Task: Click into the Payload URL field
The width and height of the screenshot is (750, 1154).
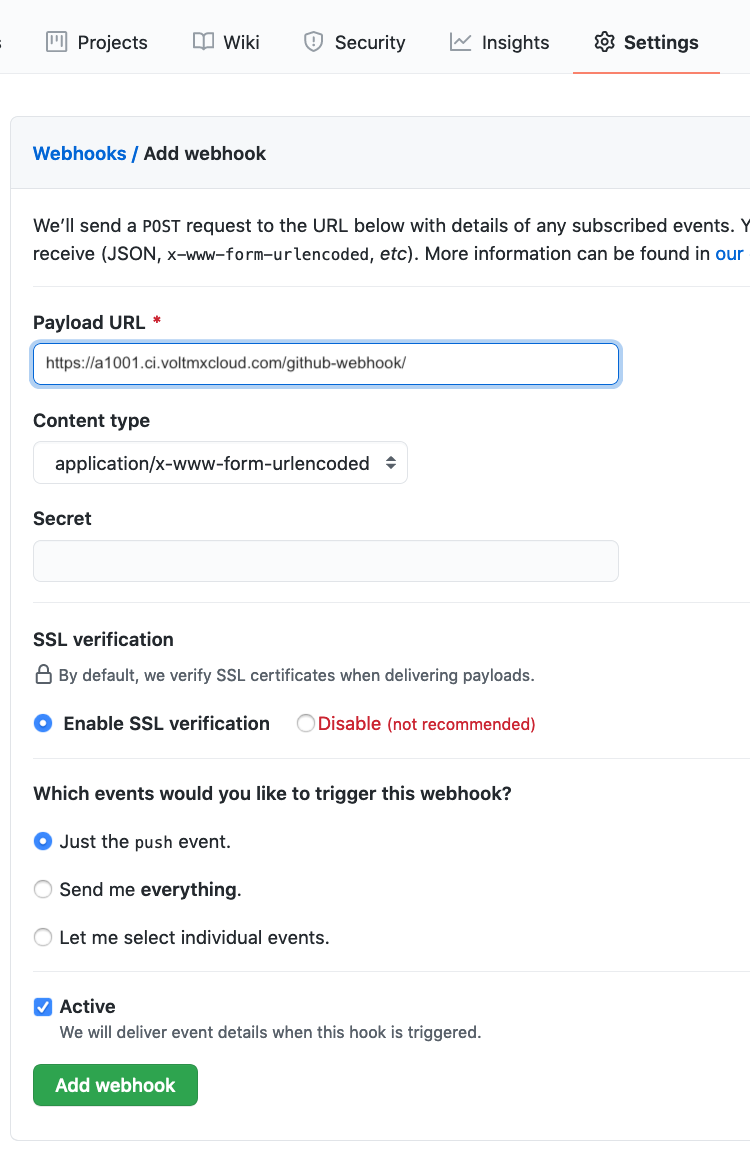Action: coord(325,364)
